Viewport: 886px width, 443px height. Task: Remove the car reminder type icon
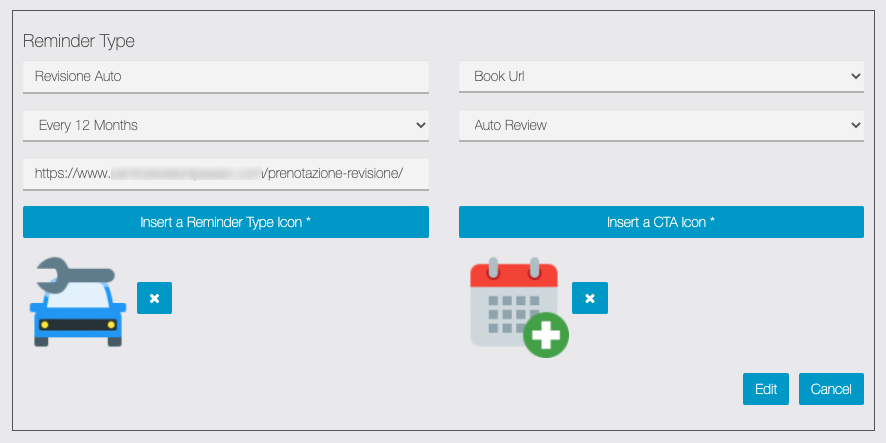pos(154,298)
